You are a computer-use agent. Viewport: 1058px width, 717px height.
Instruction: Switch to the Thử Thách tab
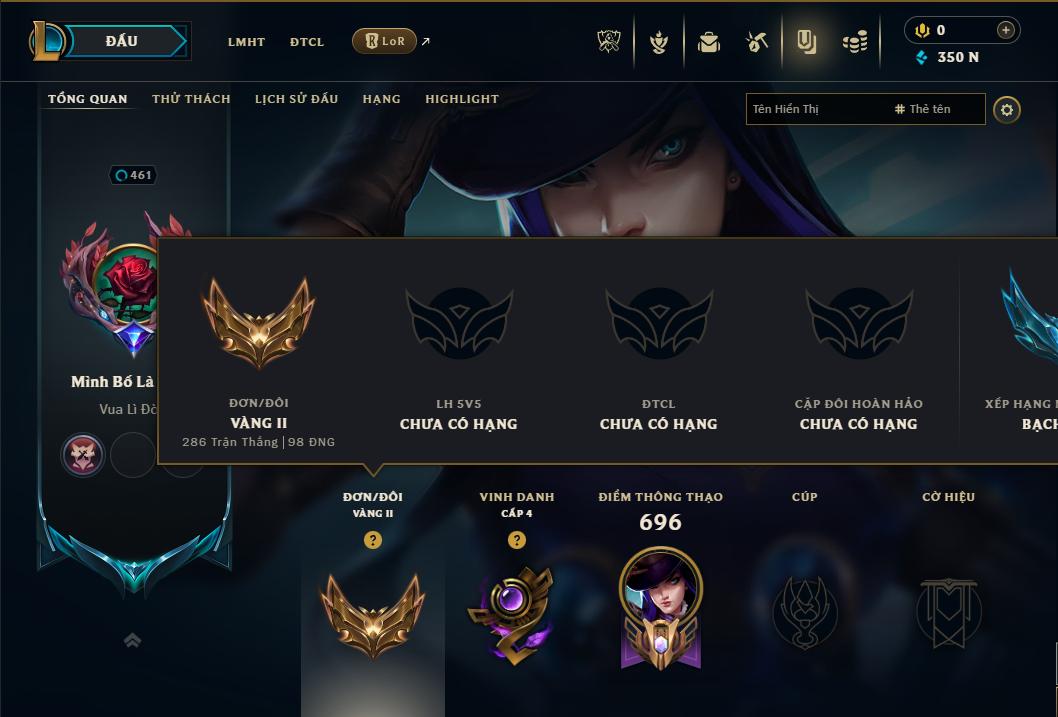pyautogui.click(x=191, y=98)
